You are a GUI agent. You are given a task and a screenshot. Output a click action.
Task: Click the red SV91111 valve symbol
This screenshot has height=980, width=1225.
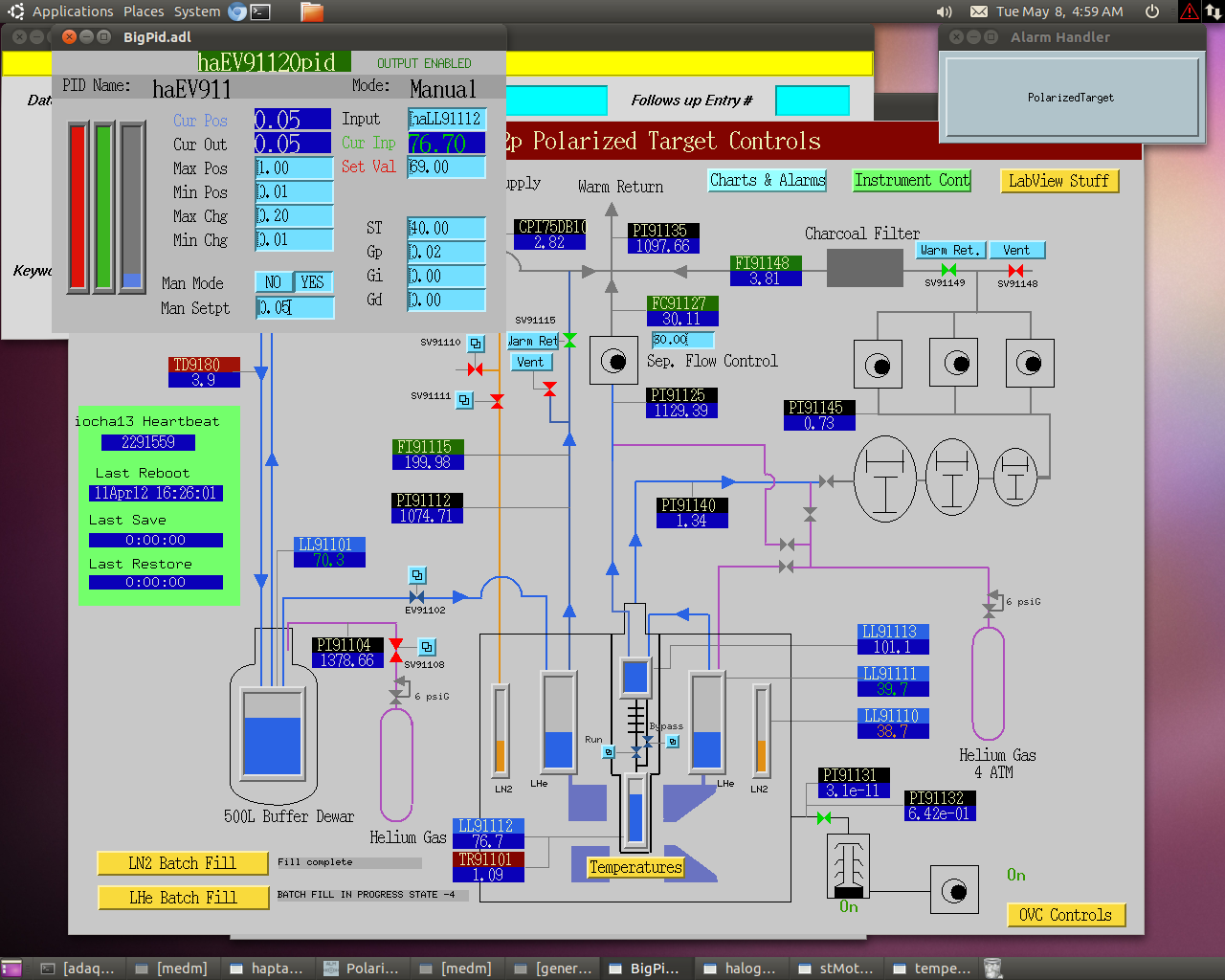pyautogui.click(x=497, y=401)
